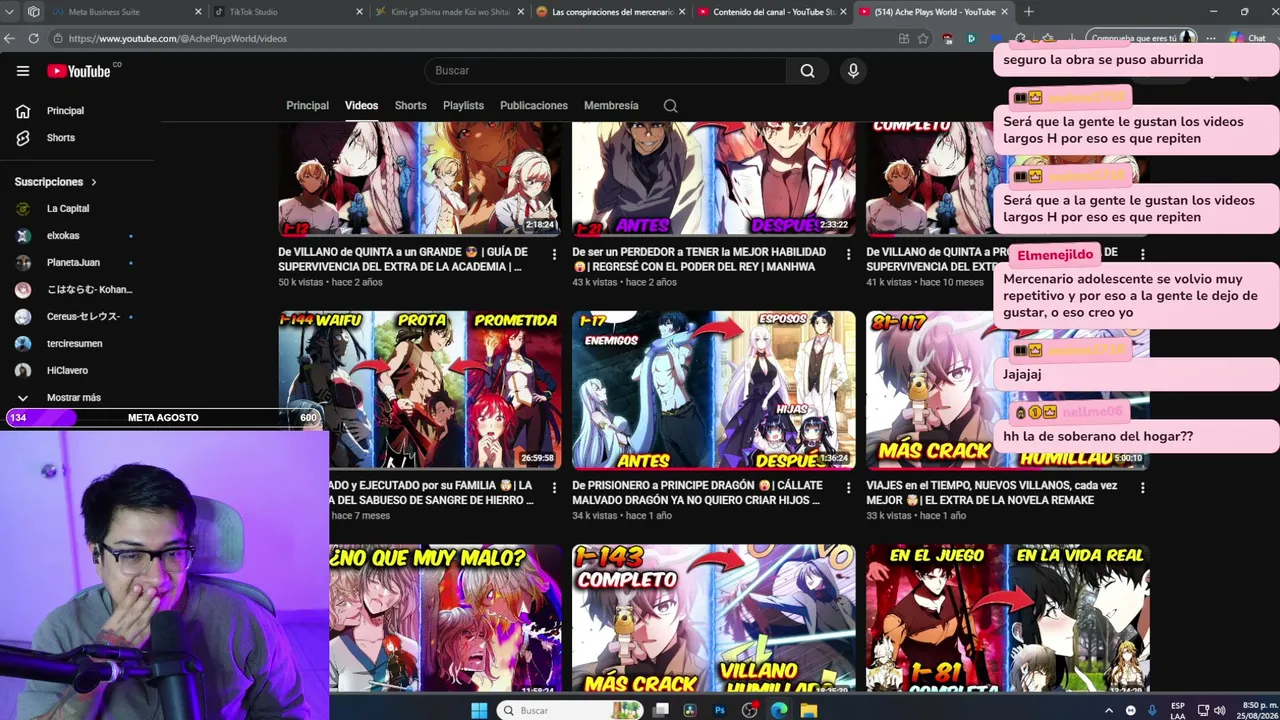Open options menu for 'VIAJES en el TIEMPO' video
Screen dimensions: 1280x720
(x=1142, y=487)
